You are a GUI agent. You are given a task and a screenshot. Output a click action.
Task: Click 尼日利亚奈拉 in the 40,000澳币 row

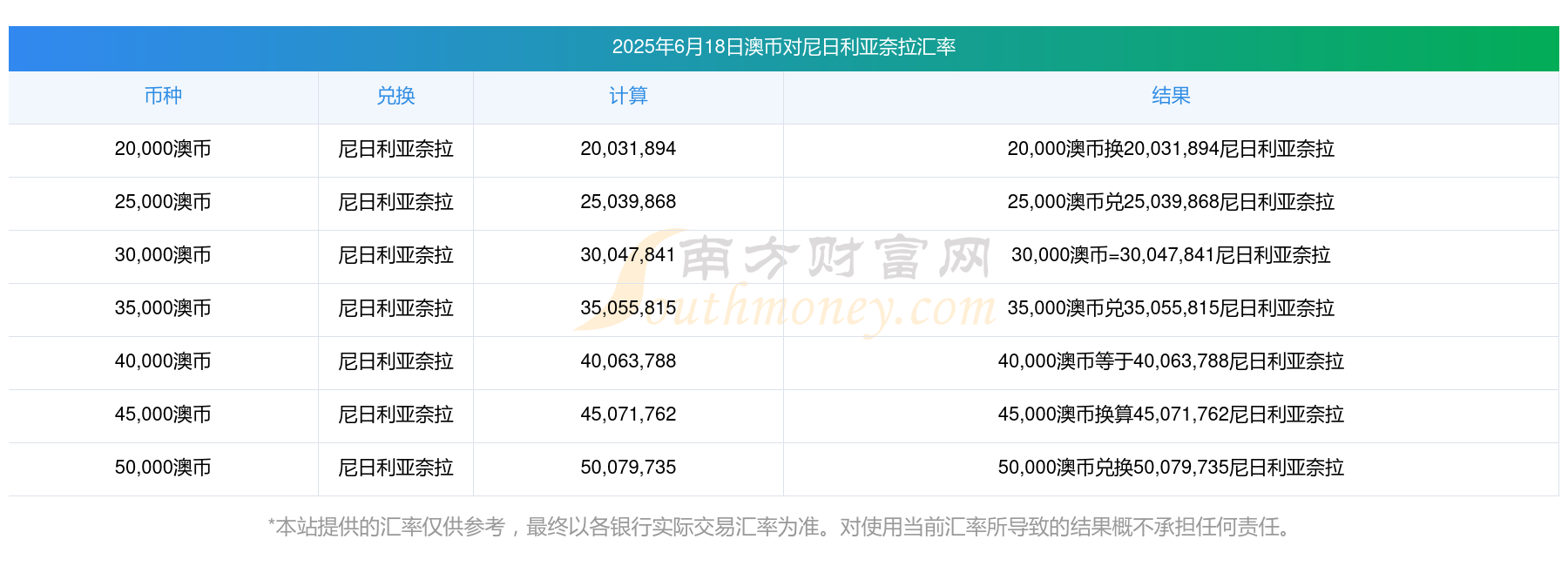point(395,361)
